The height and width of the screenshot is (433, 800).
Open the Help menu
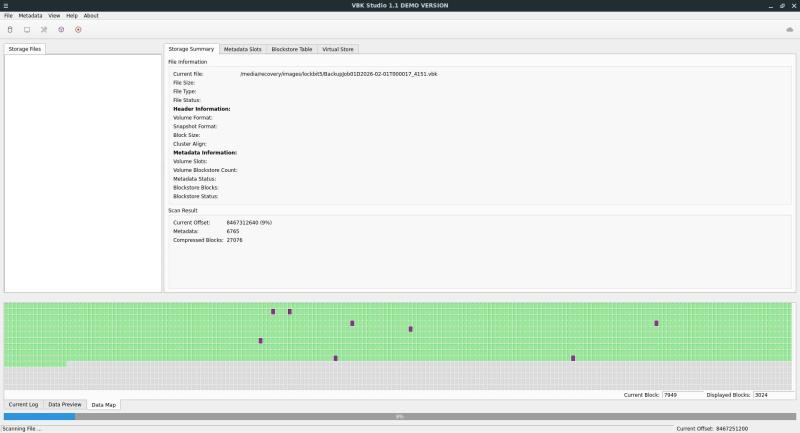point(72,16)
